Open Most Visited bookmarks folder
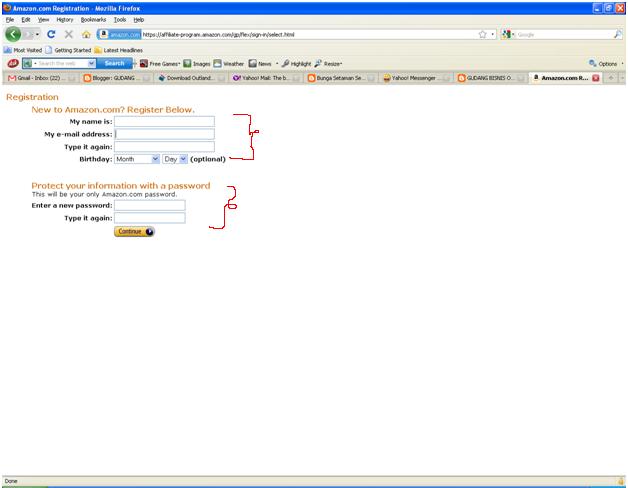The image size is (628, 488). point(23,50)
